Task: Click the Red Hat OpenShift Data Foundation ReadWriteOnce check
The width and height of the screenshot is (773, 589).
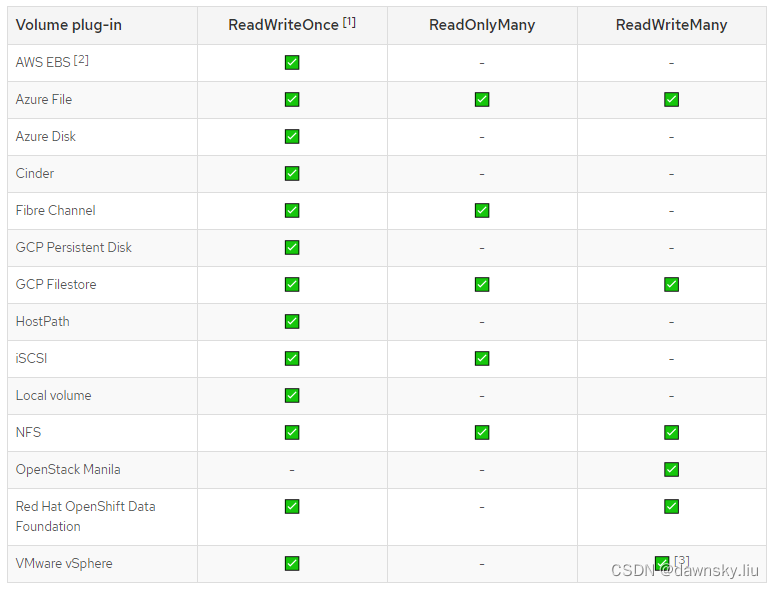Action: tap(292, 506)
